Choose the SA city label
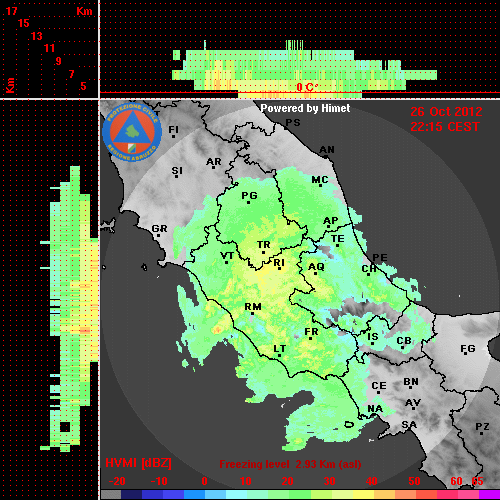500x500 pixels. [x=409, y=425]
